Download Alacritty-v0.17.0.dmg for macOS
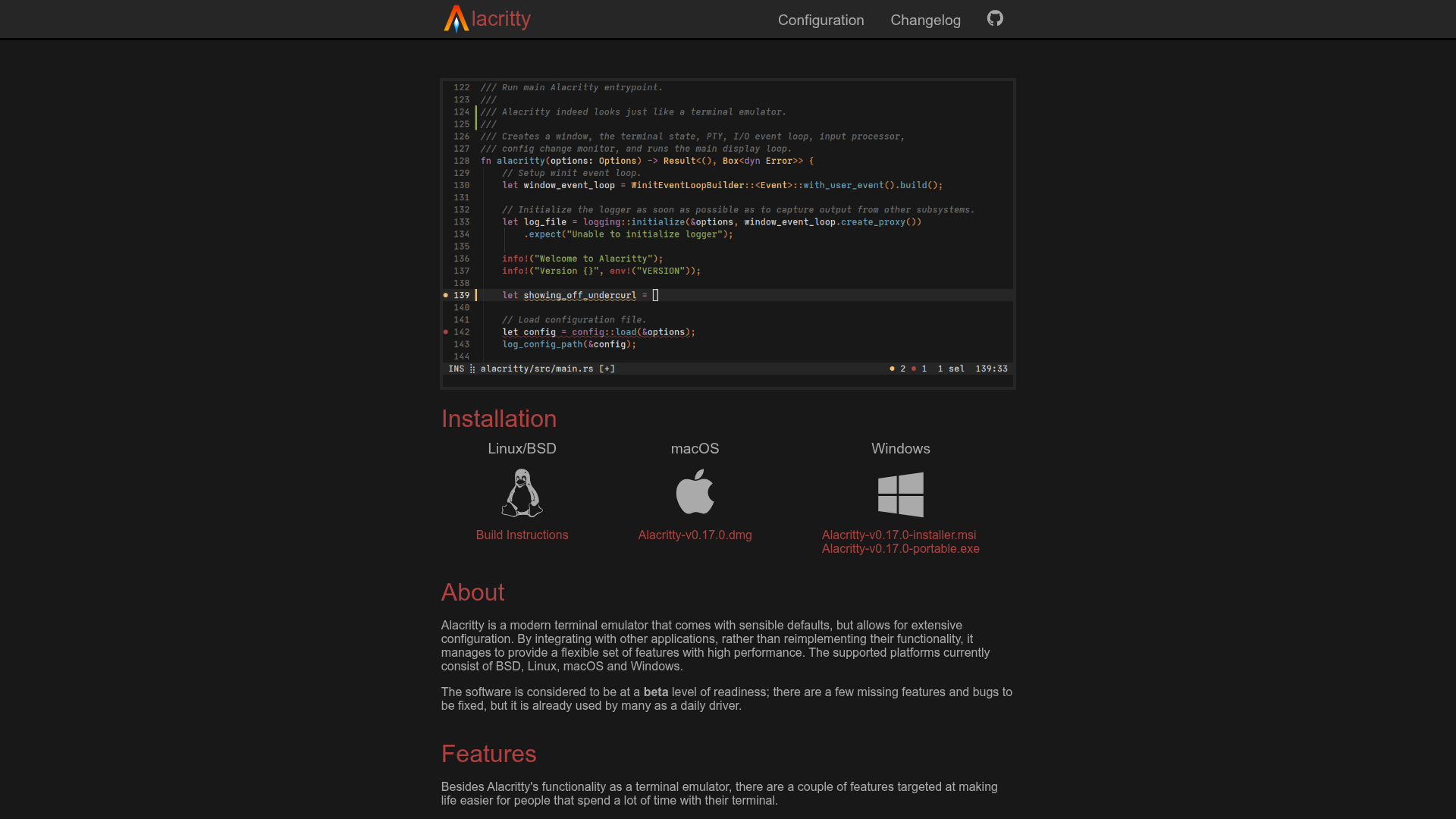 tap(695, 535)
